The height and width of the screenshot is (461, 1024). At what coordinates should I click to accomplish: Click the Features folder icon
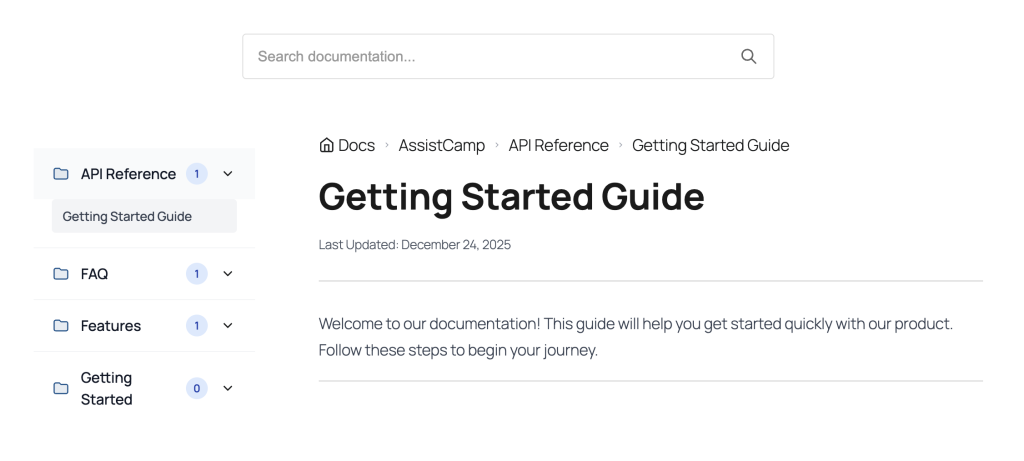pos(61,326)
